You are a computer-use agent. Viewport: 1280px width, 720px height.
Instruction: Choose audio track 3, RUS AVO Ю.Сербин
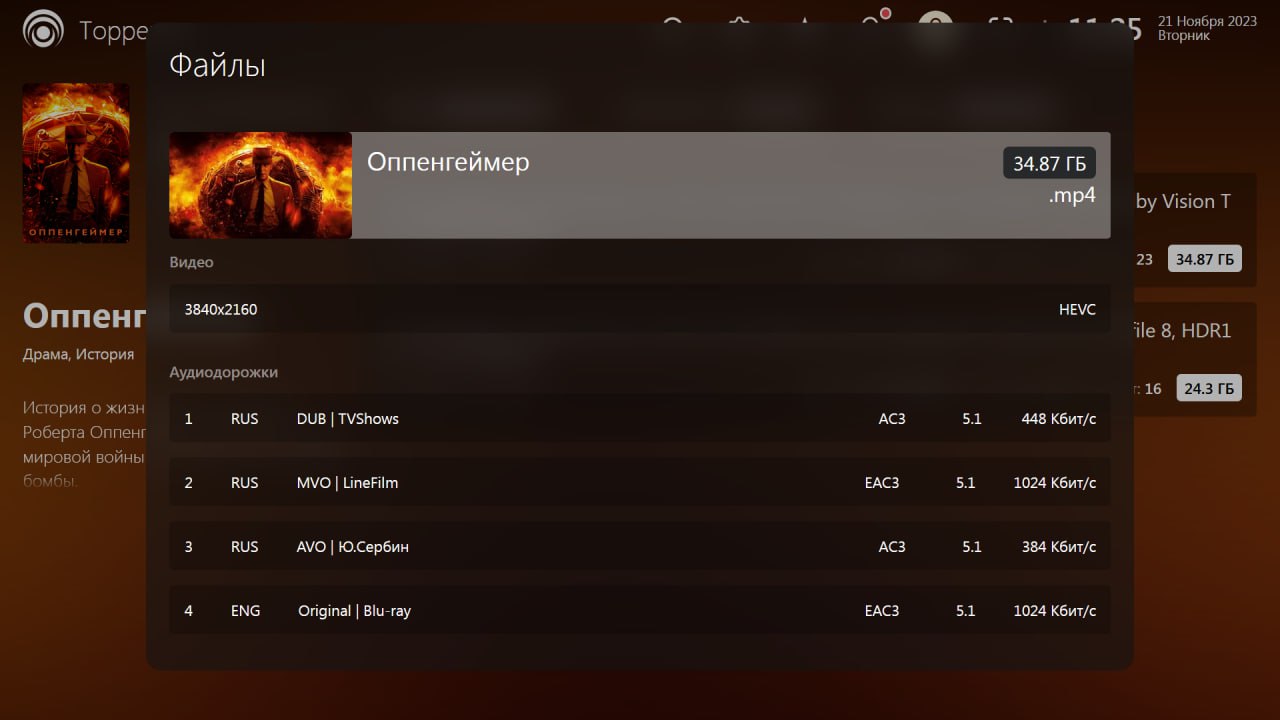tap(639, 546)
